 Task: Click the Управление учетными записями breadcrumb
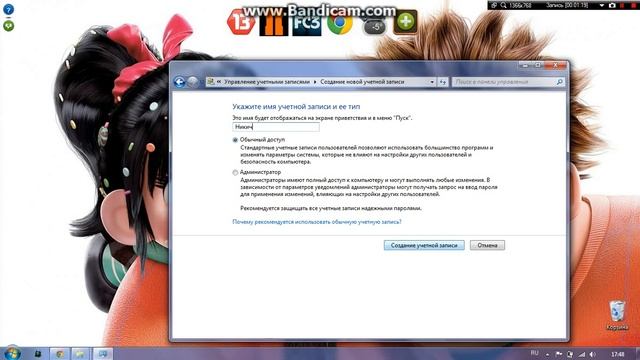(x=267, y=82)
